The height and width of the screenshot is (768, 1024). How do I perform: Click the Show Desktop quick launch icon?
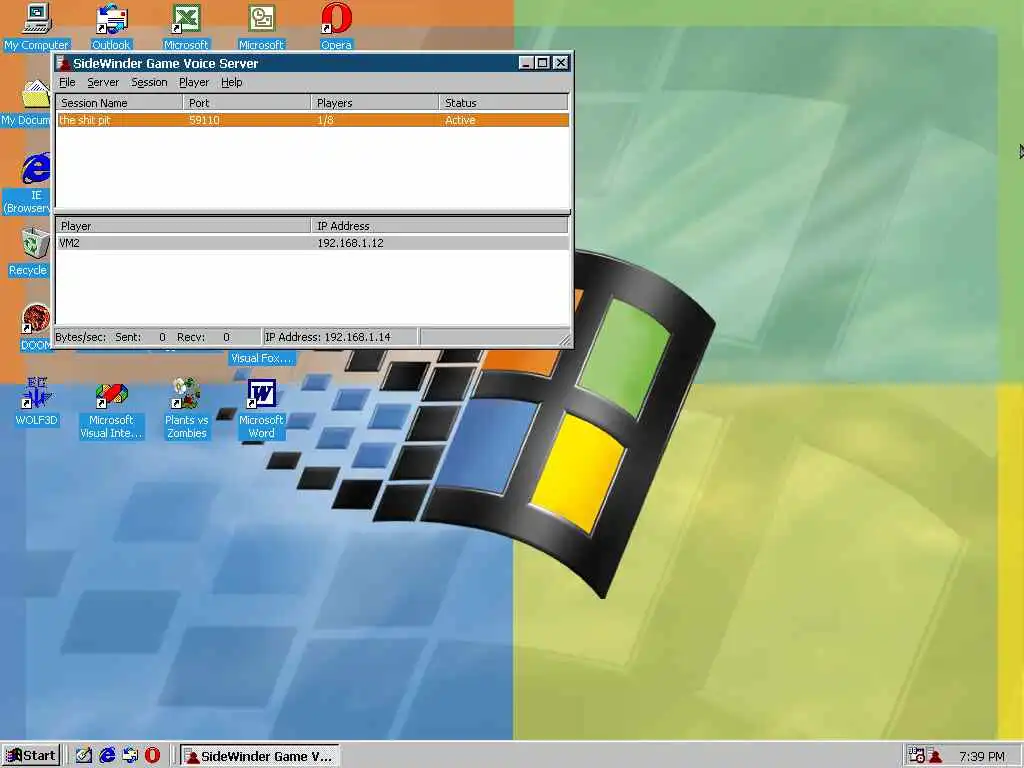[84, 756]
